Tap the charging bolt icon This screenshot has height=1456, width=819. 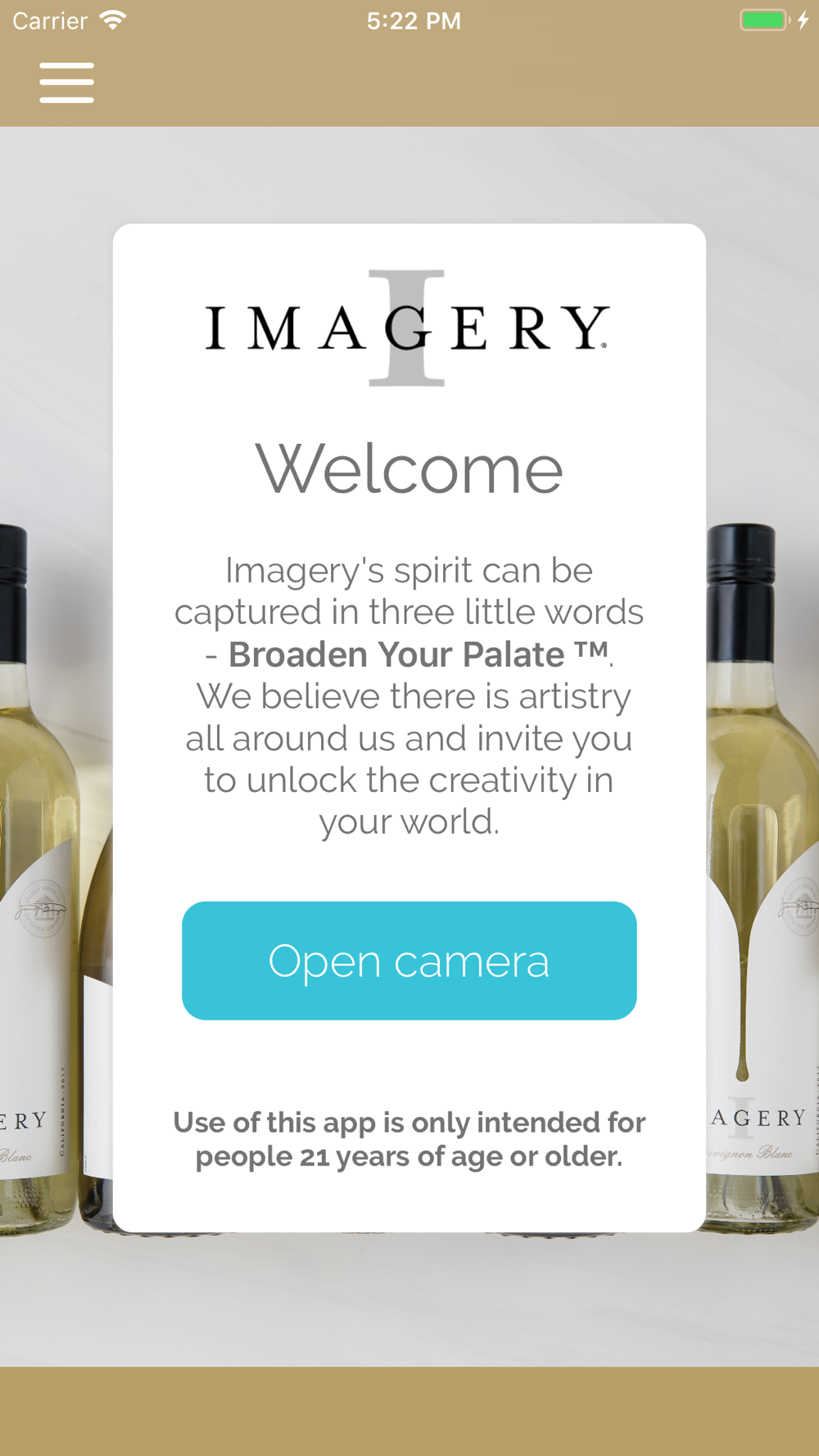pos(803,20)
